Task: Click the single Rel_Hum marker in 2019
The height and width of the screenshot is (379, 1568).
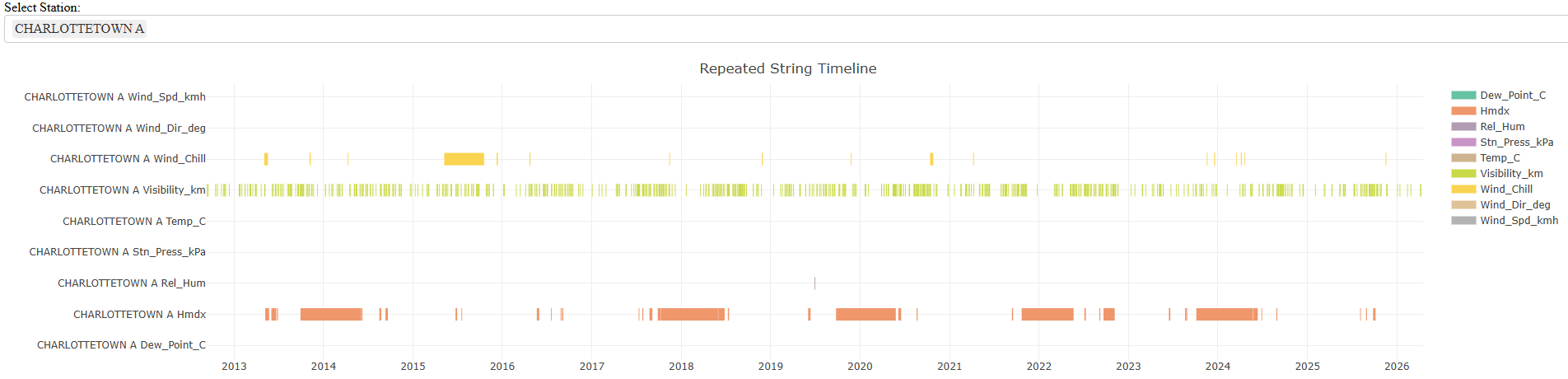Action: click(x=814, y=283)
